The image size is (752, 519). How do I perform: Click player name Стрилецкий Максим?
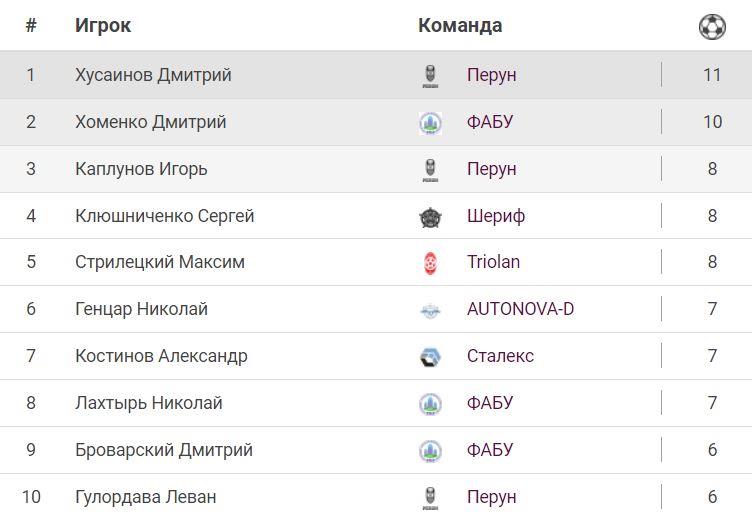pyautogui.click(x=159, y=262)
